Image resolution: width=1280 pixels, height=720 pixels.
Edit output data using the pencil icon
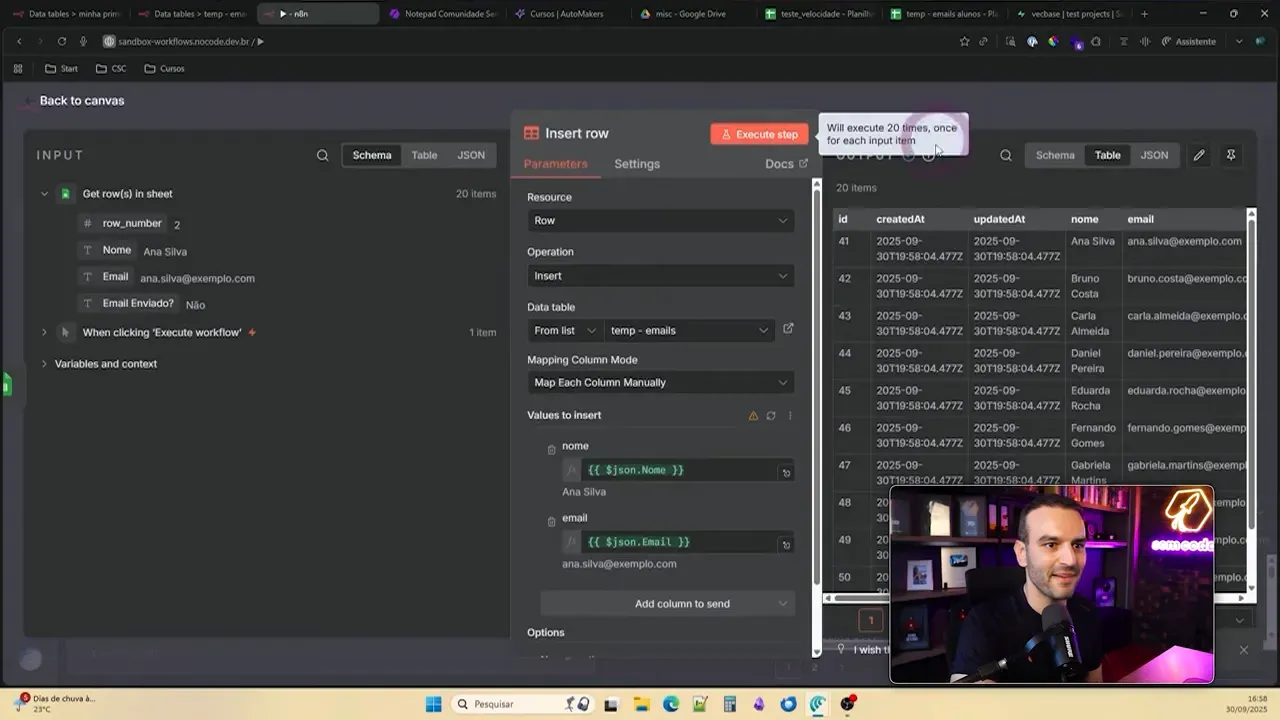(1199, 155)
